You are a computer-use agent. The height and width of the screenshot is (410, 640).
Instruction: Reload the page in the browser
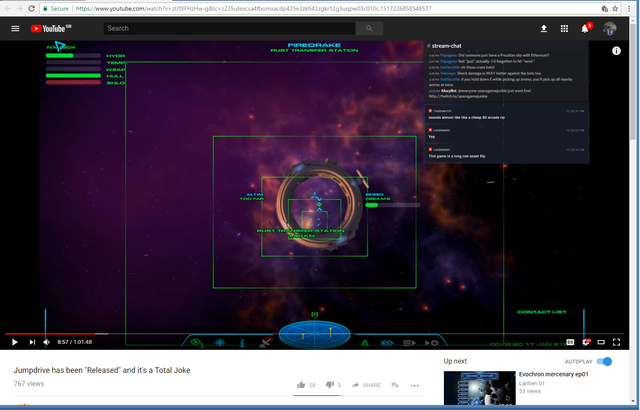coord(31,8)
